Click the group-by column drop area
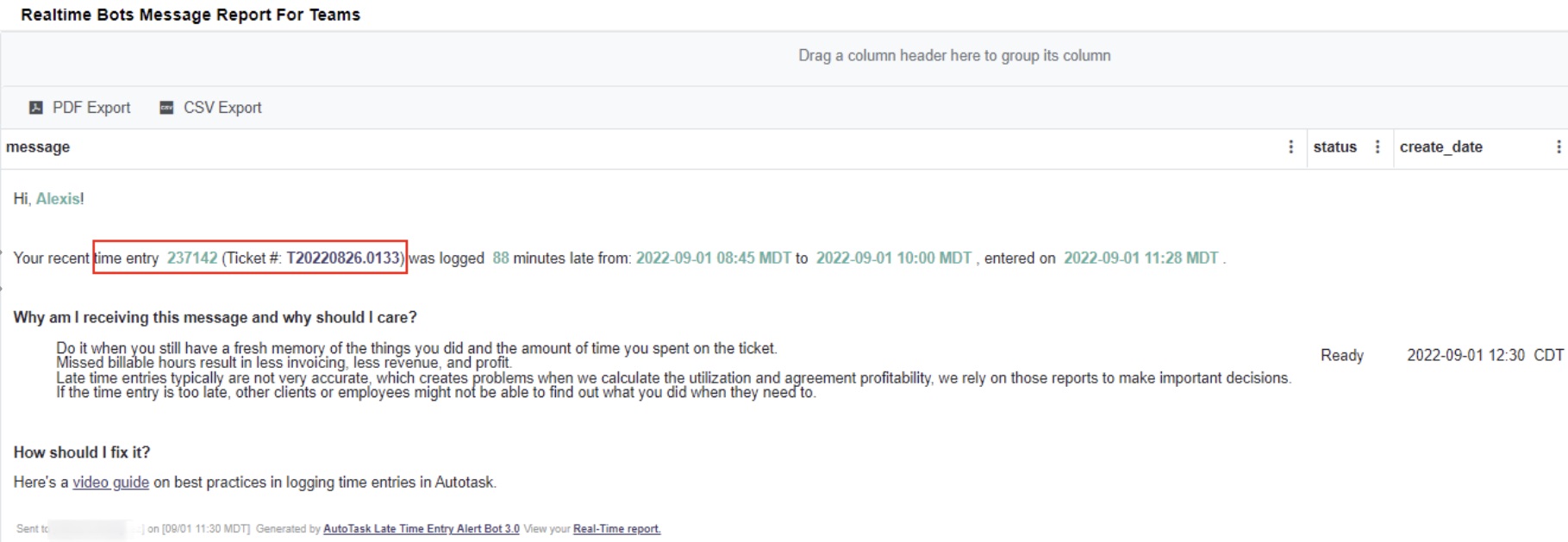This screenshot has height=542, width=1568. pyautogui.click(x=953, y=56)
